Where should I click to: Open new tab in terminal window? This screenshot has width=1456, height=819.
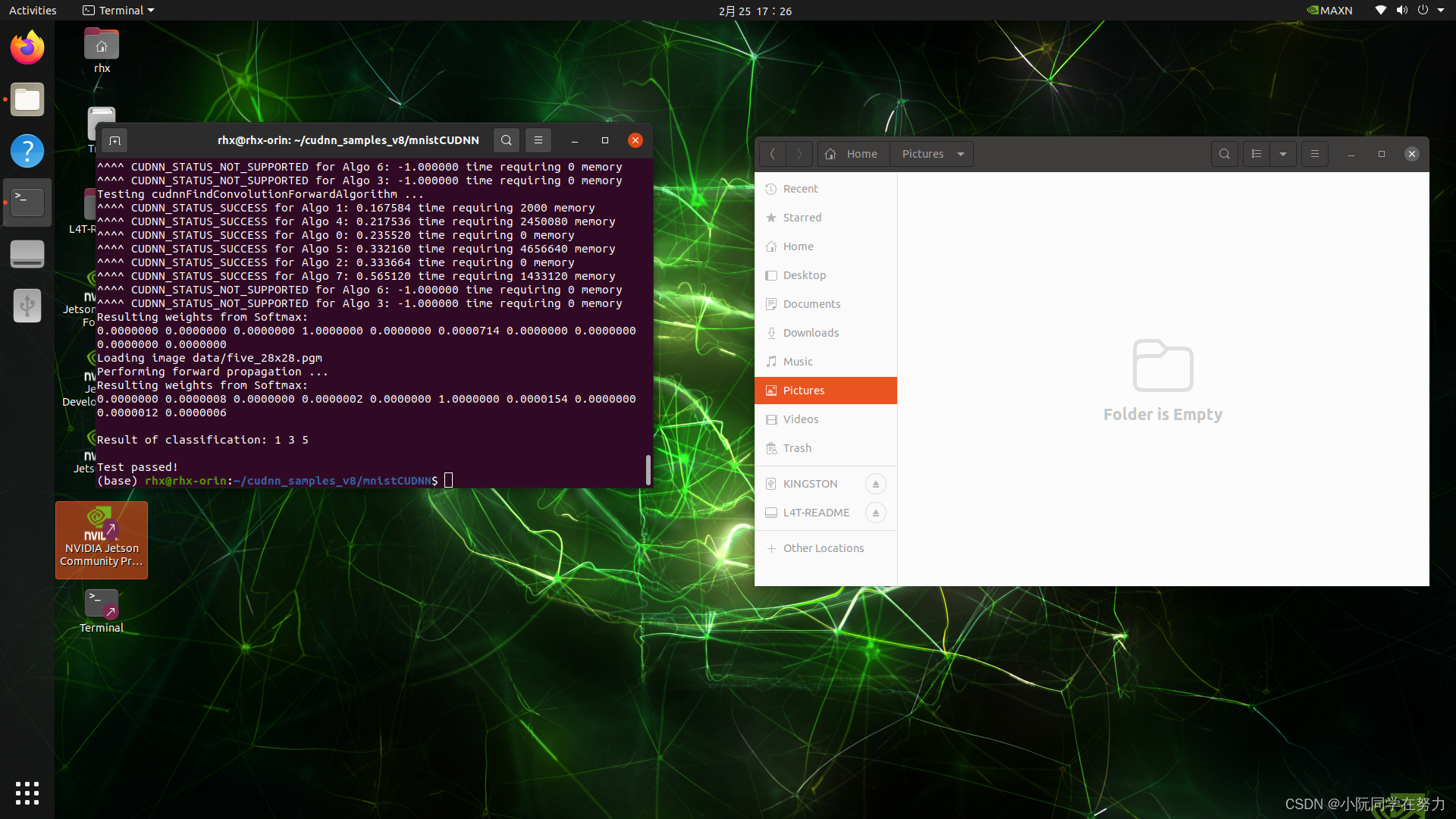pos(115,140)
